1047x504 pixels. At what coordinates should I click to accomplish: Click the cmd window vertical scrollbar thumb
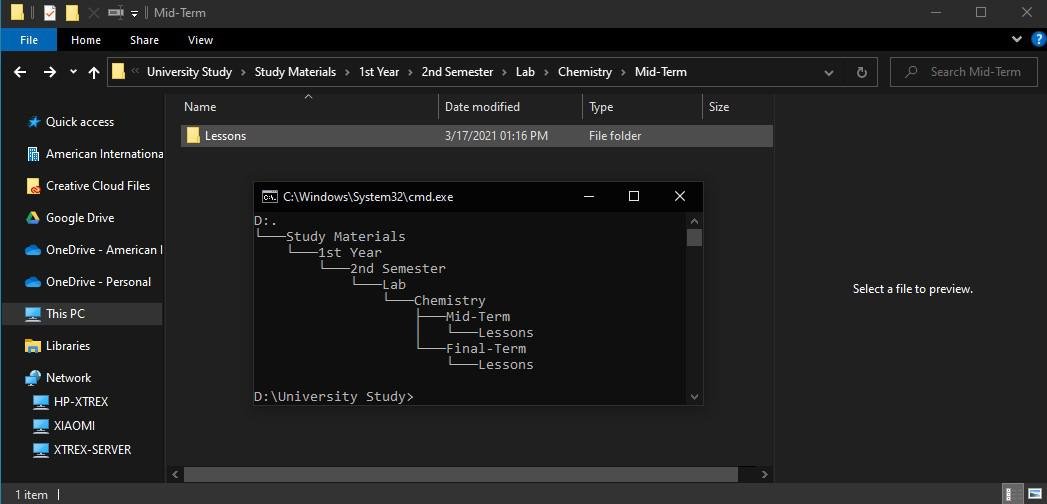click(694, 237)
